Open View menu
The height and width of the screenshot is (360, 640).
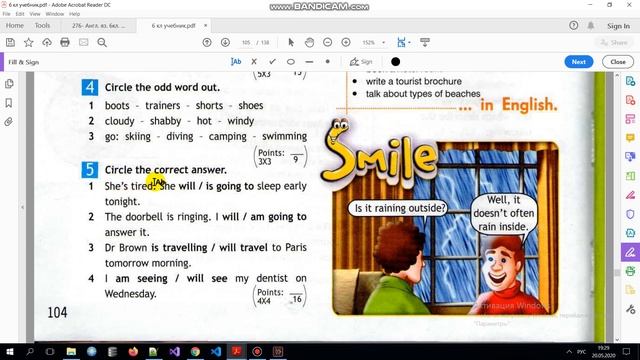tap(35, 14)
